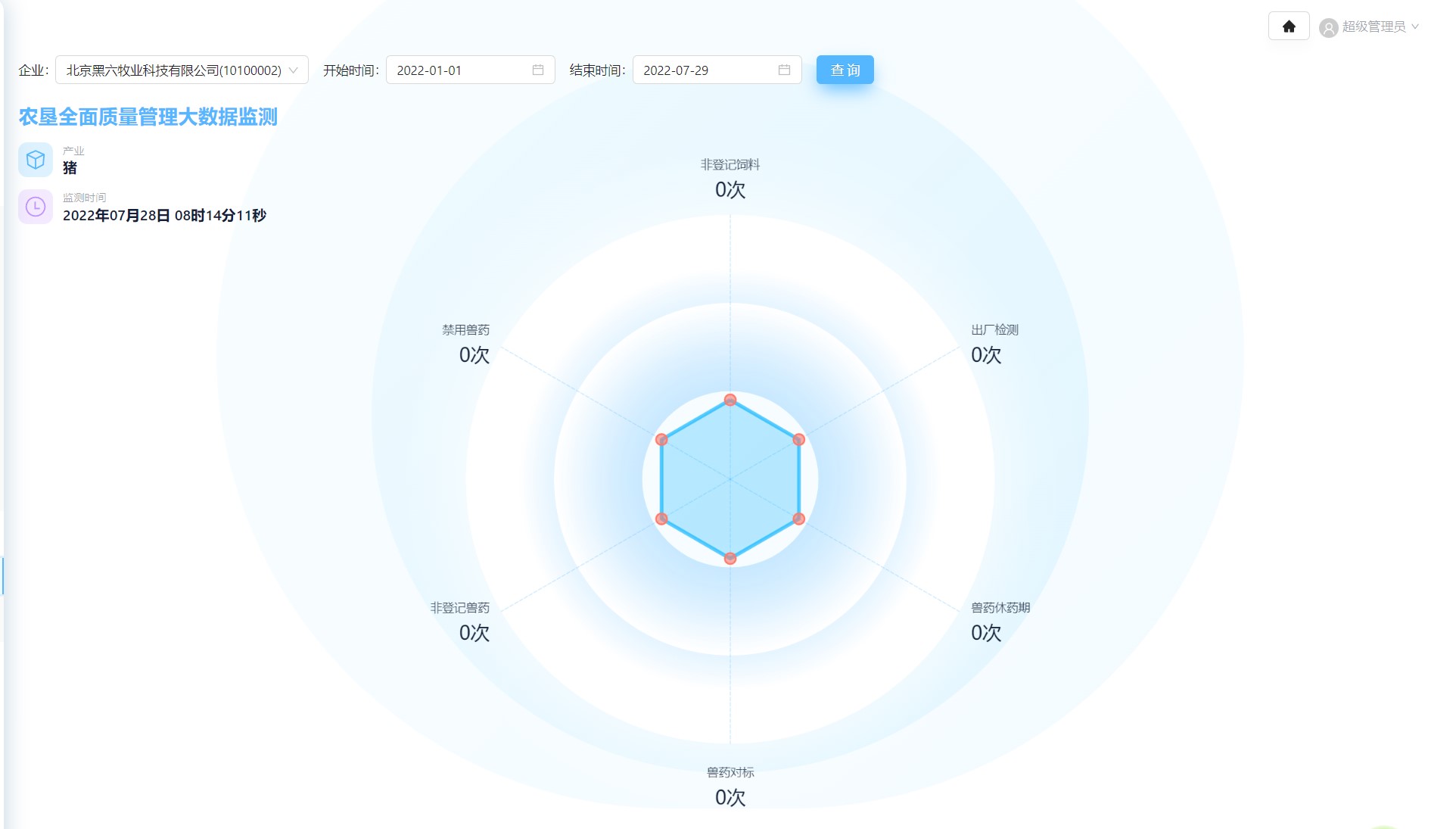The width and height of the screenshot is (1456, 829).
Task: Click the upper-left radar point toward 禁用兽药
Action: coord(661,439)
